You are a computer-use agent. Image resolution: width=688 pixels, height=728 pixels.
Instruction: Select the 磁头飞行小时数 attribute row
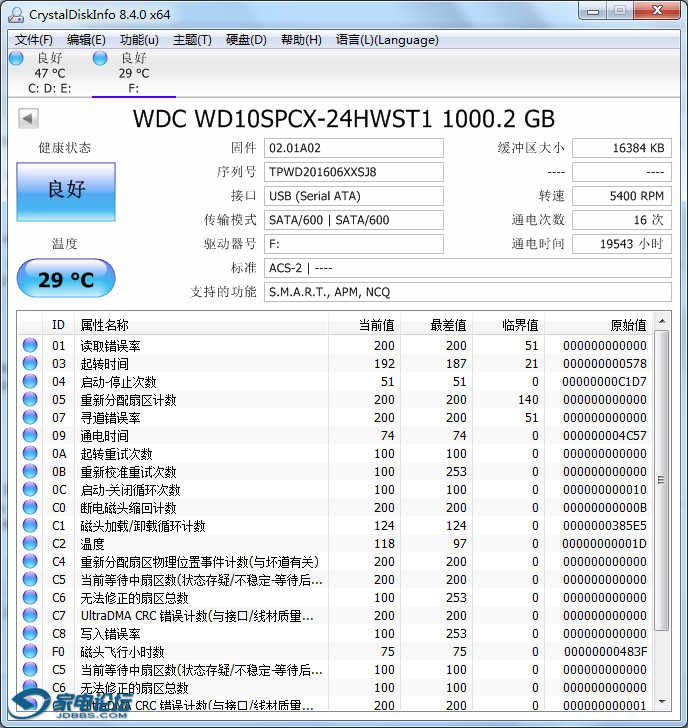point(335,652)
